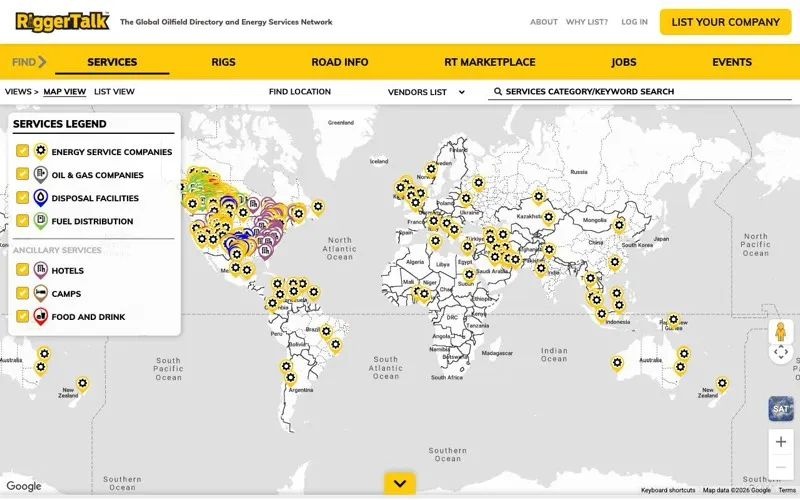800x500 pixels.
Task: Toggle Fuel Distribution checkbox
Action: click(22, 220)
